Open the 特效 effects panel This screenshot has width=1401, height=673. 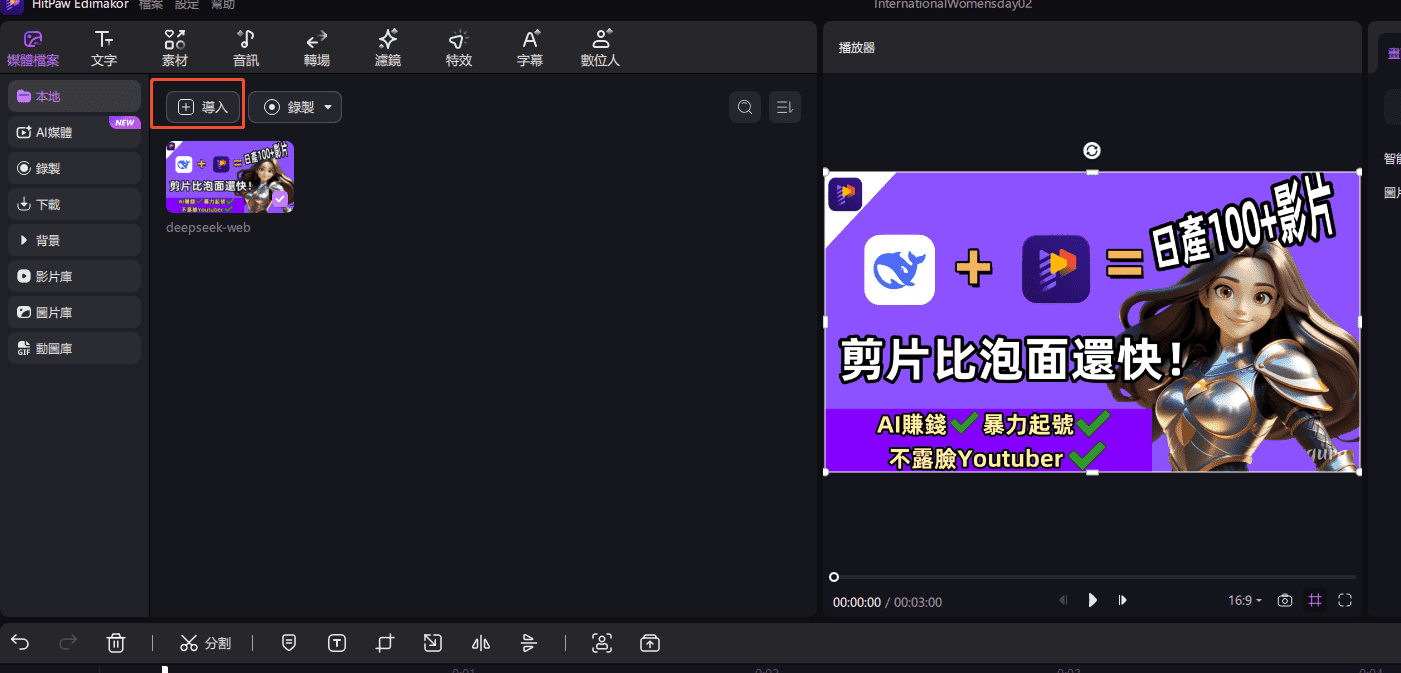coord(458,47)
